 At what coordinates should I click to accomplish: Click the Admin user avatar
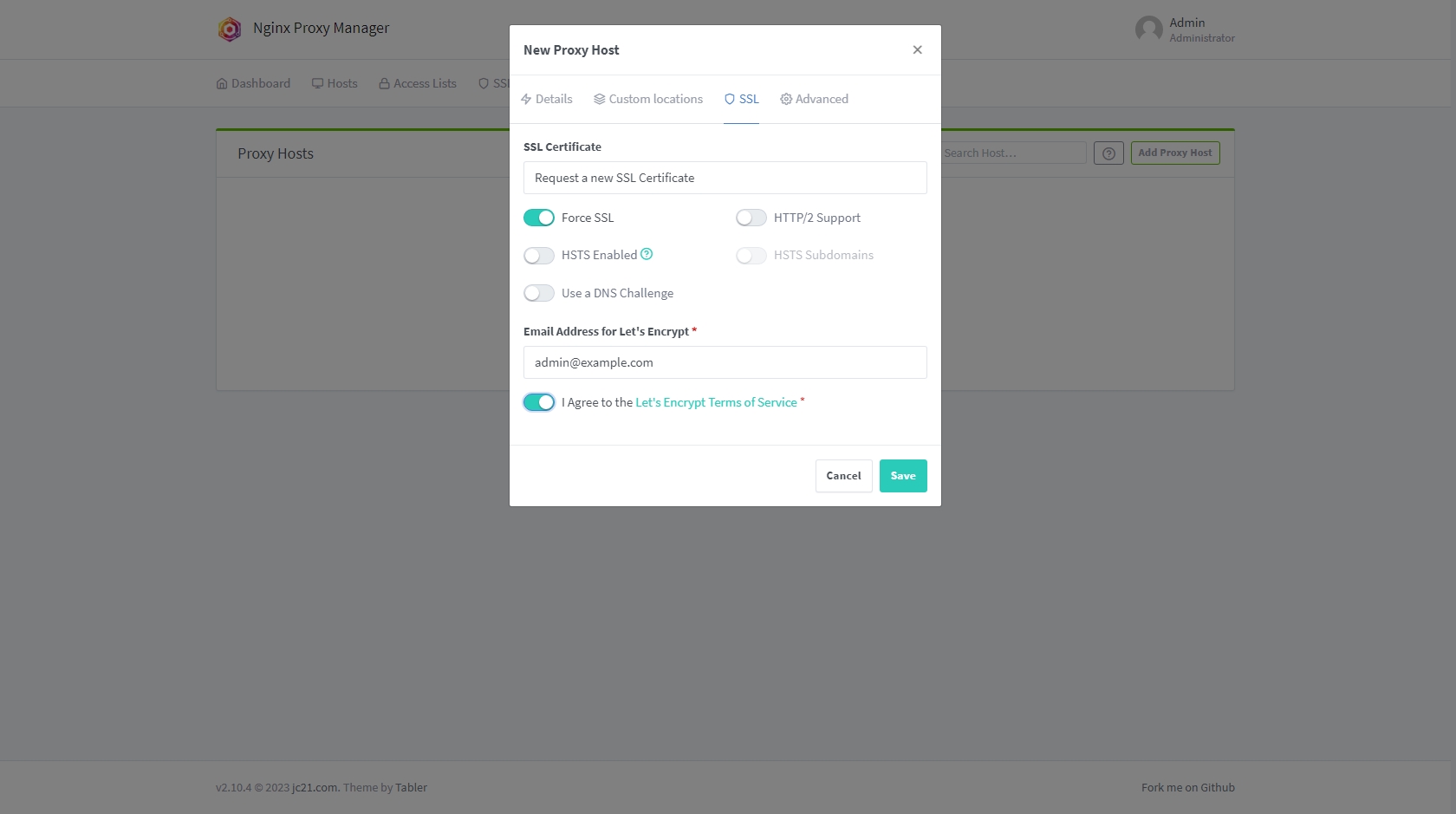click(1148, 29)
